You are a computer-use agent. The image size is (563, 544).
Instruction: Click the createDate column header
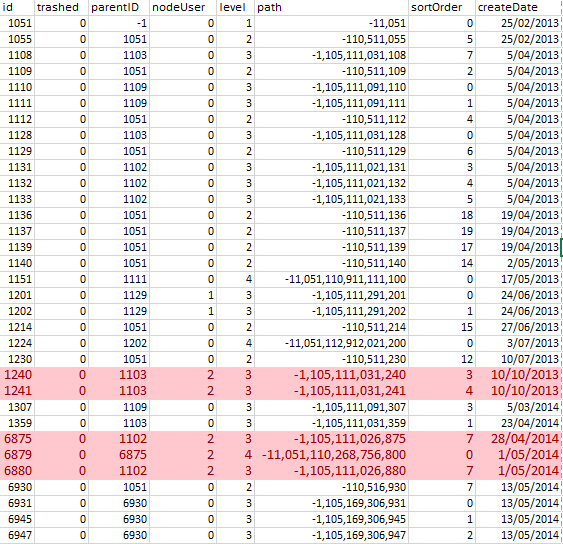click(x=518, y=8)
